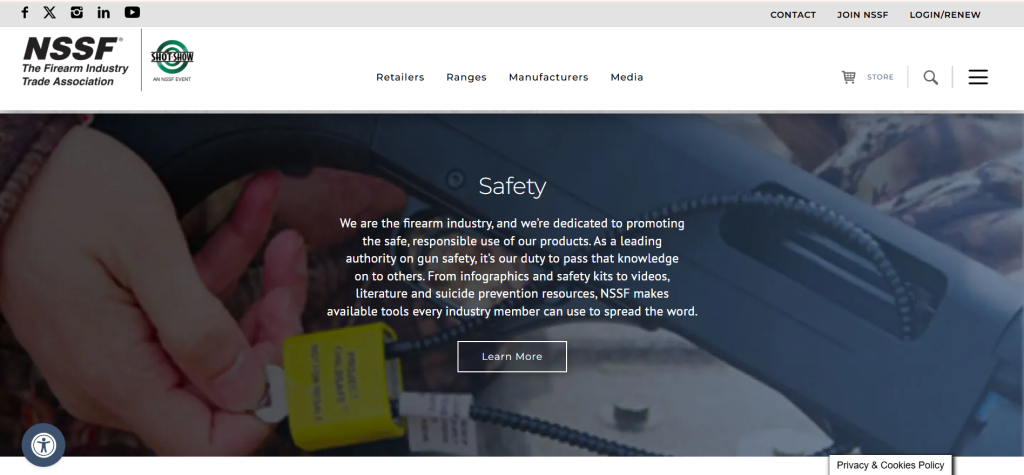The image size is (1024, 475).
Task: Open the Ranges menu
Action: 466,77
